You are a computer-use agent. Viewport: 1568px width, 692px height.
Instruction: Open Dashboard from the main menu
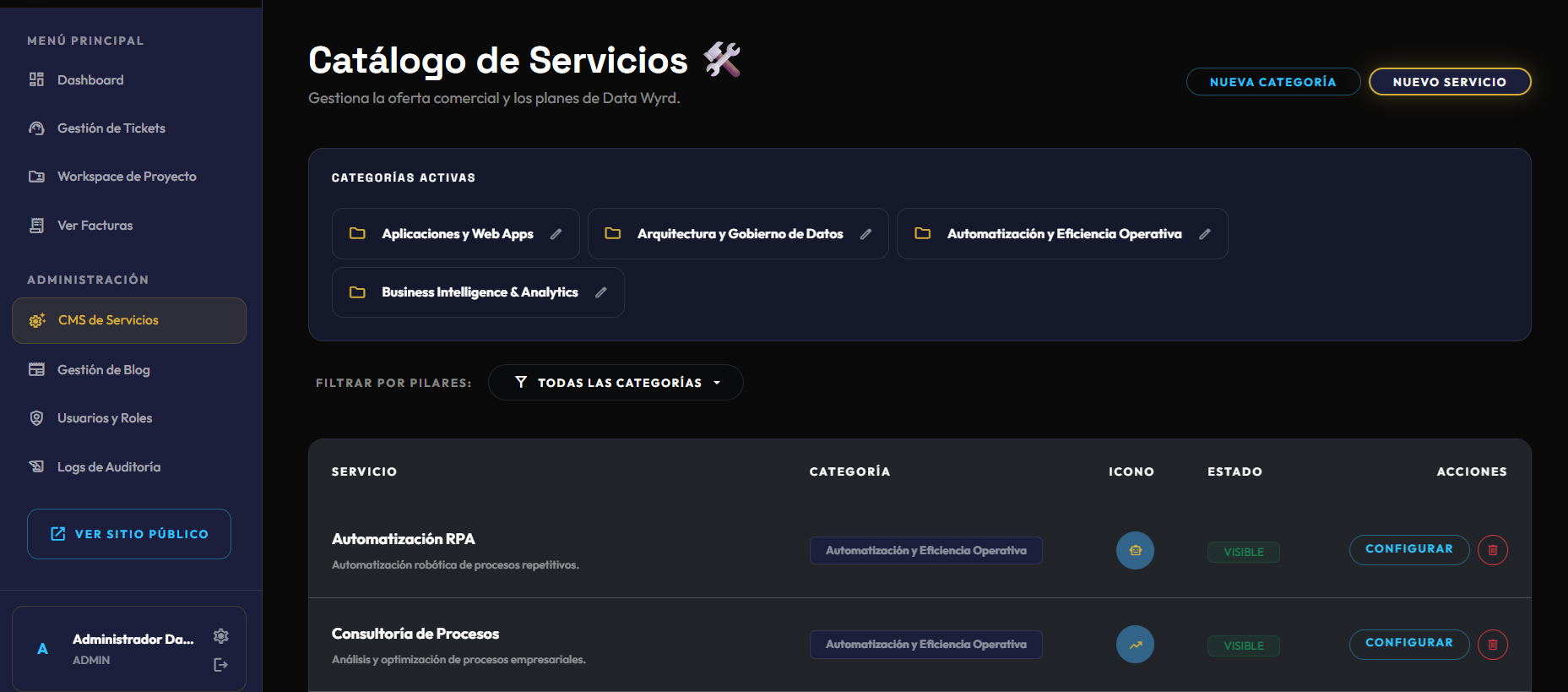click(x=90, y=80)
